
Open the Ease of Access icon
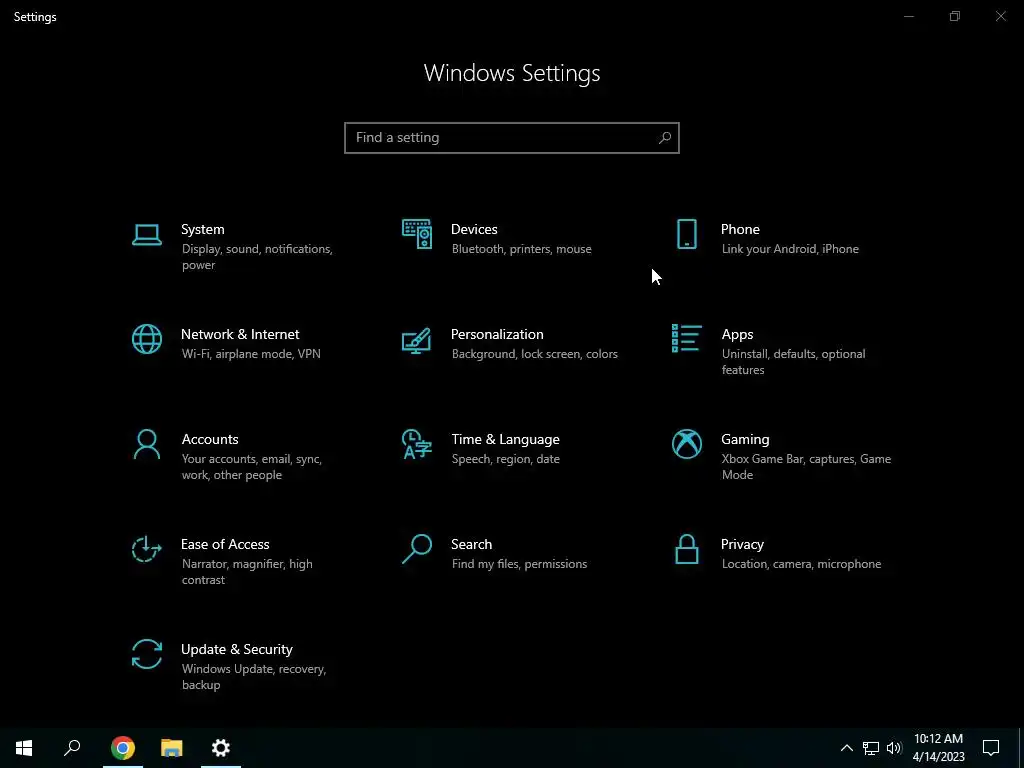coord(146,549)
